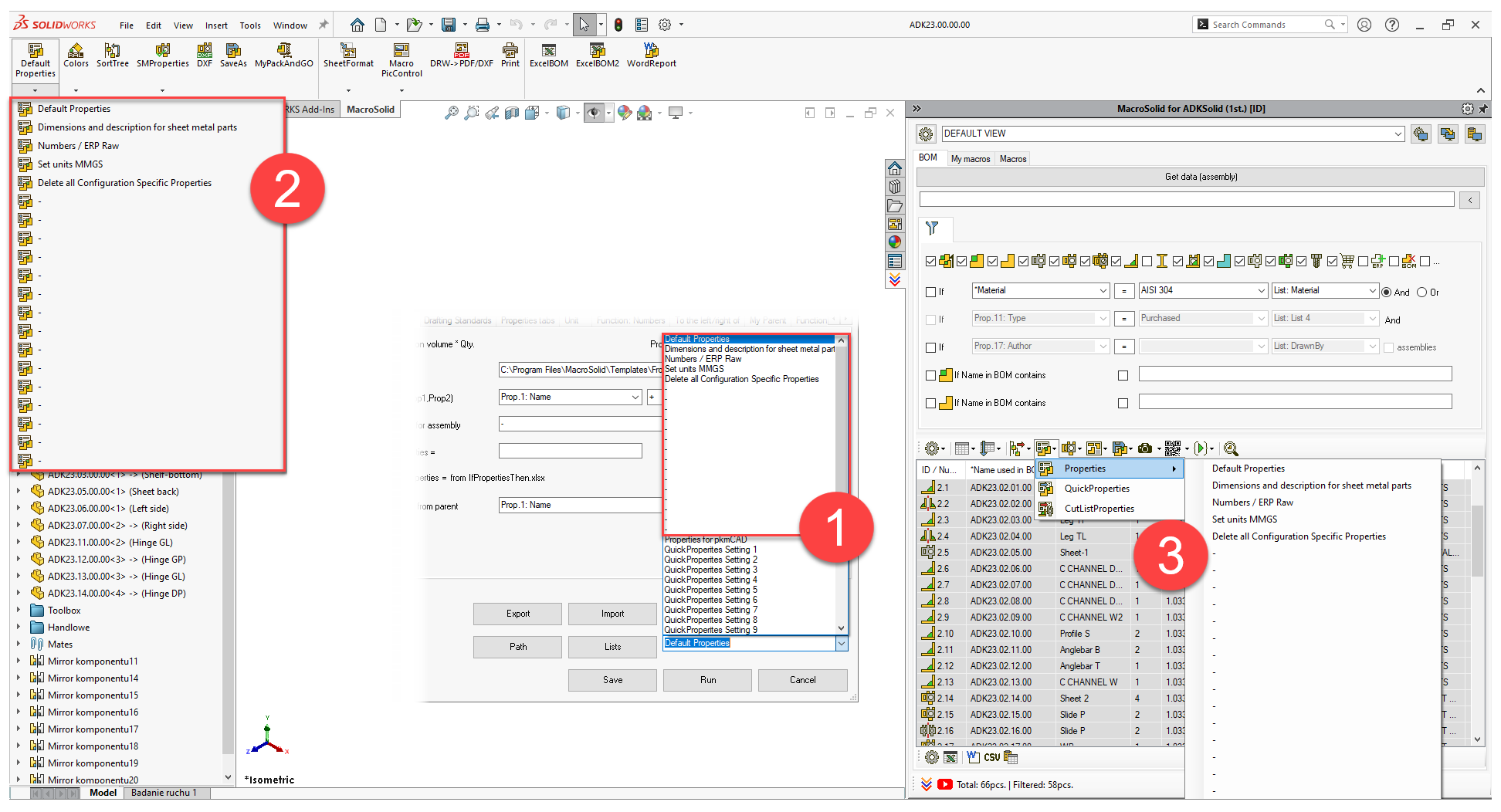Open the SMProperties tool
1501x812 pixels.
pos(163,56)
